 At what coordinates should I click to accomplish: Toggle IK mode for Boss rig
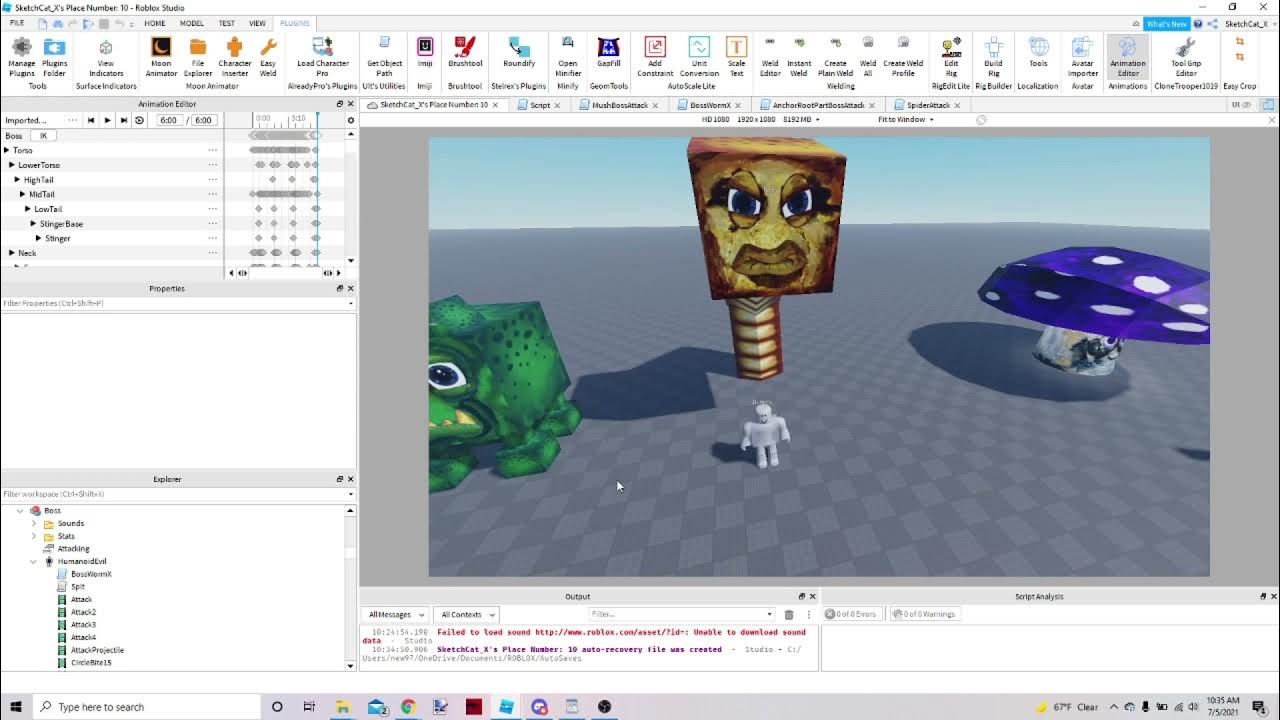tap(43, 136)
